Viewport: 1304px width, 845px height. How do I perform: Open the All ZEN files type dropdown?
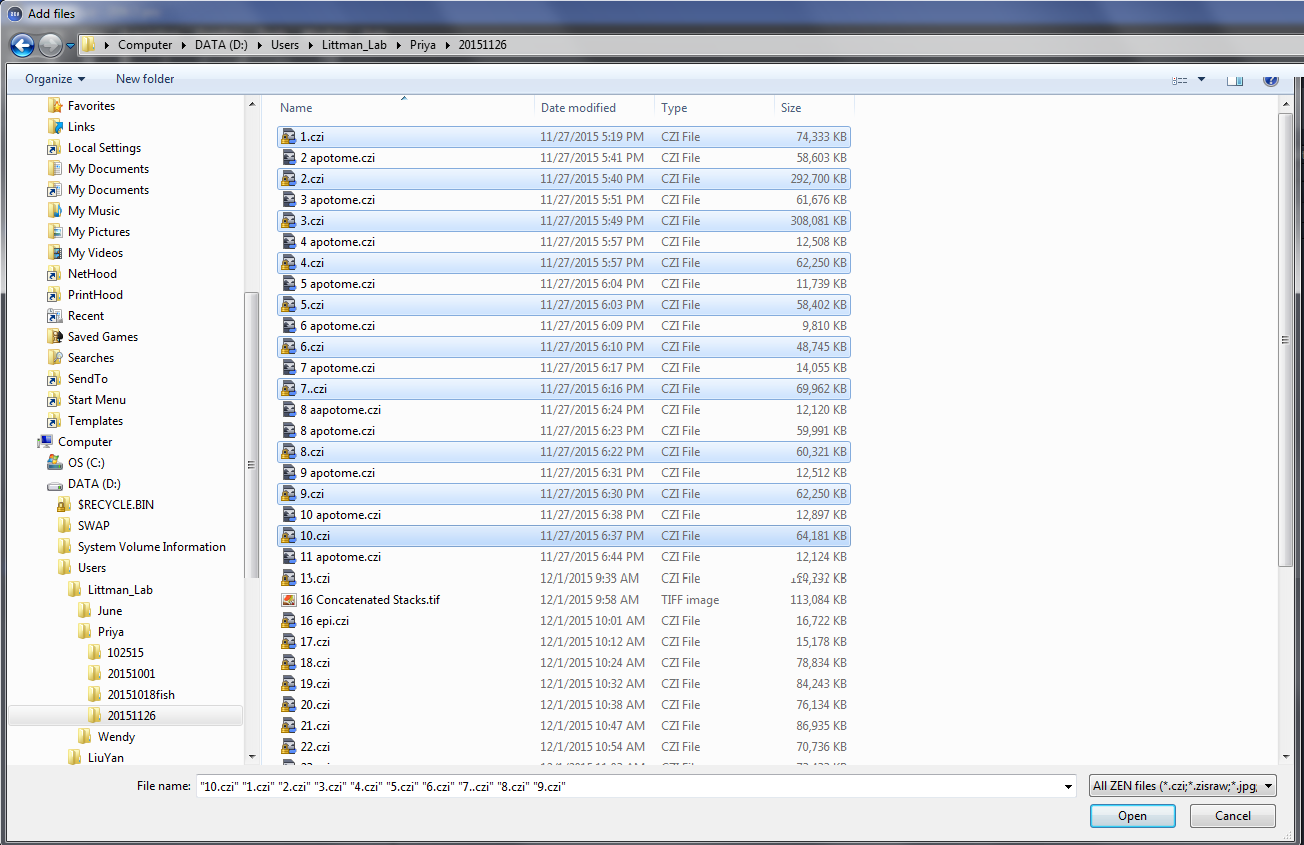(x=1183, y=786)
